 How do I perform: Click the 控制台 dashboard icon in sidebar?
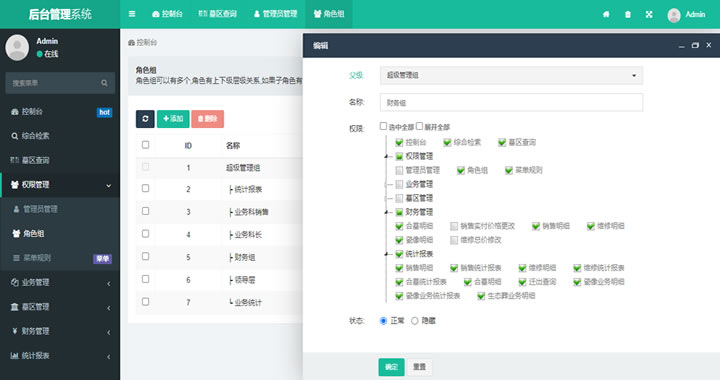[15, 112]
